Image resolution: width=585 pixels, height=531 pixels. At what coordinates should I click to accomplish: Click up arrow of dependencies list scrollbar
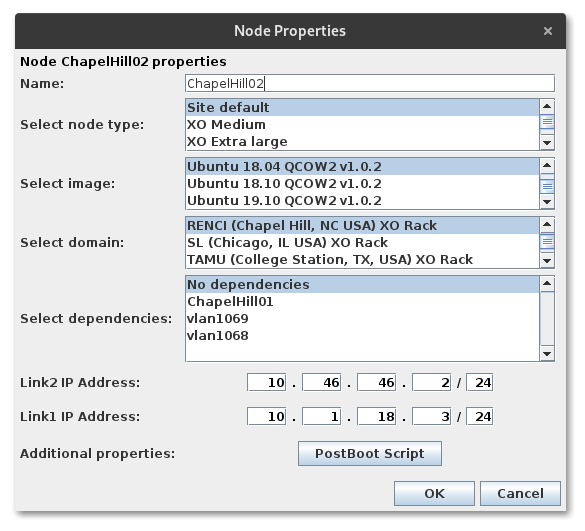point(547,283)
